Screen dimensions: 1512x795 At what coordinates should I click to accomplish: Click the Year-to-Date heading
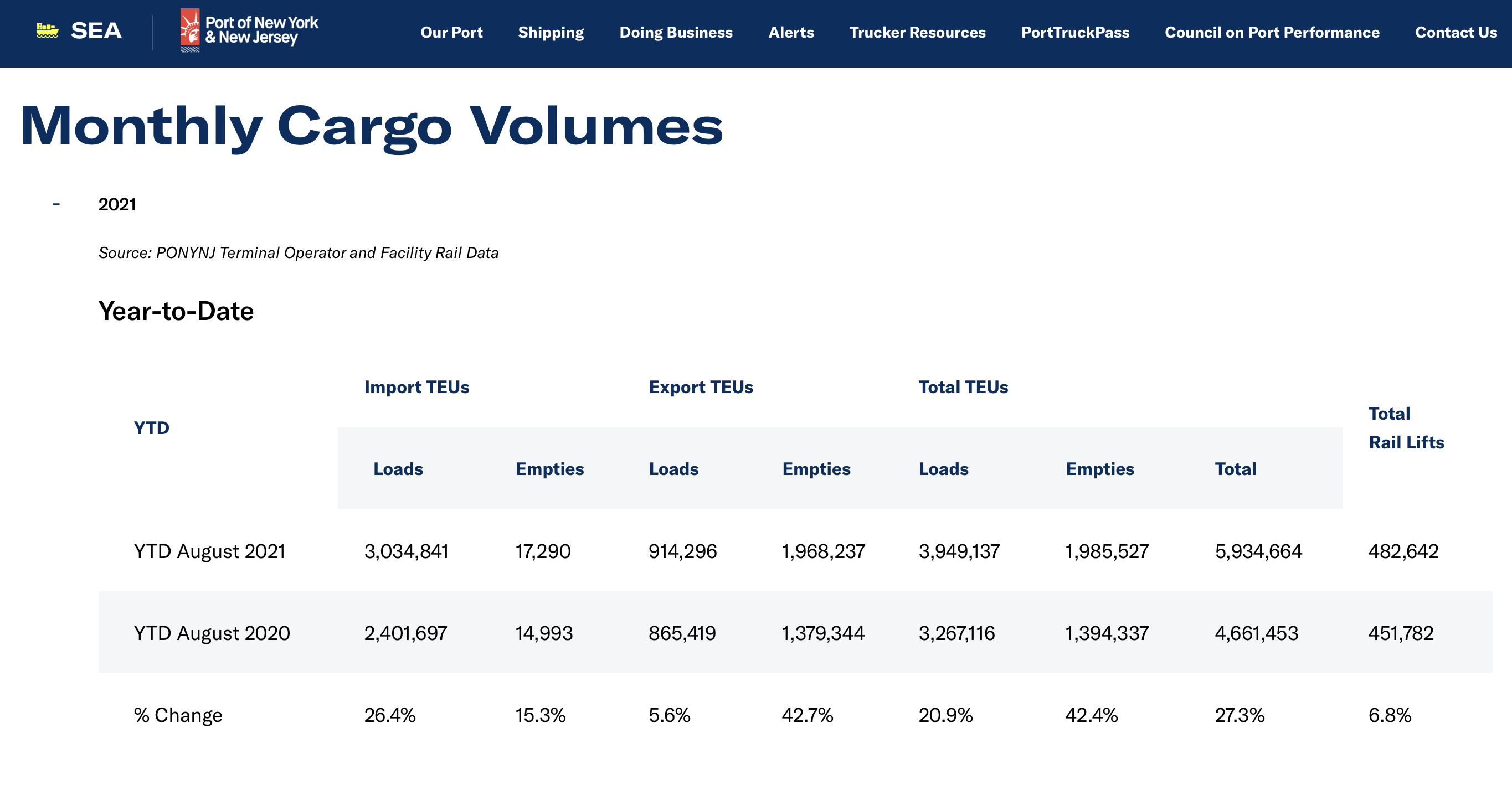coord(176,311)
